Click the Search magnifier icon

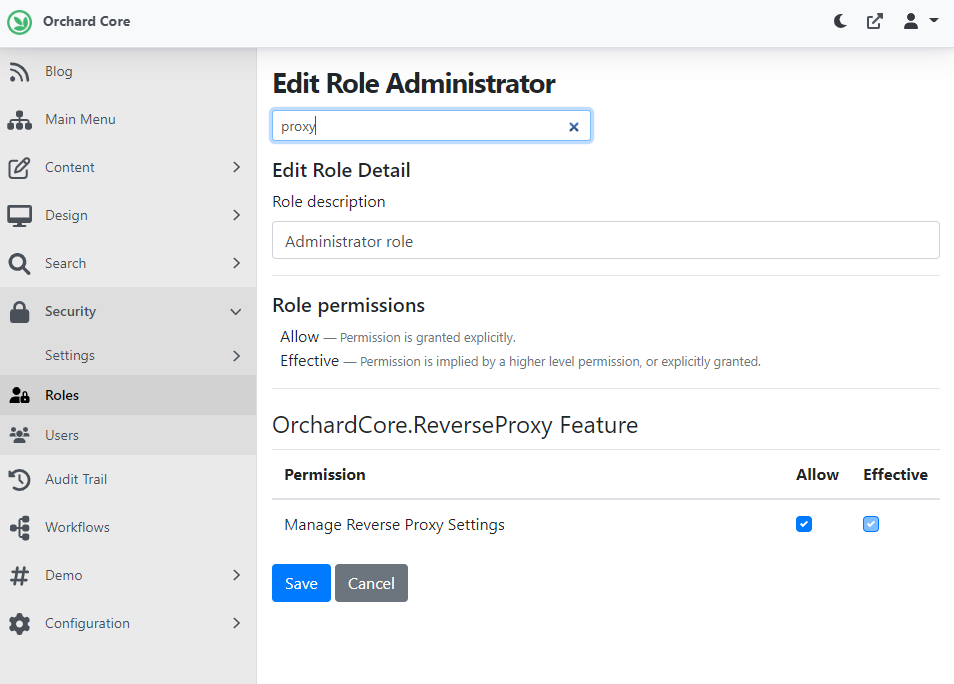click(19, 264)
